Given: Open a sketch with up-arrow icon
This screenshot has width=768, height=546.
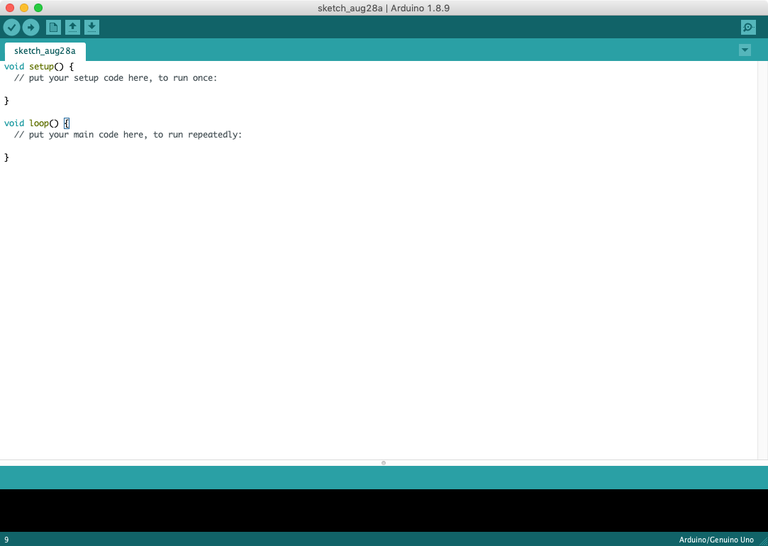Looking at the screenshot, I should 73,27.
